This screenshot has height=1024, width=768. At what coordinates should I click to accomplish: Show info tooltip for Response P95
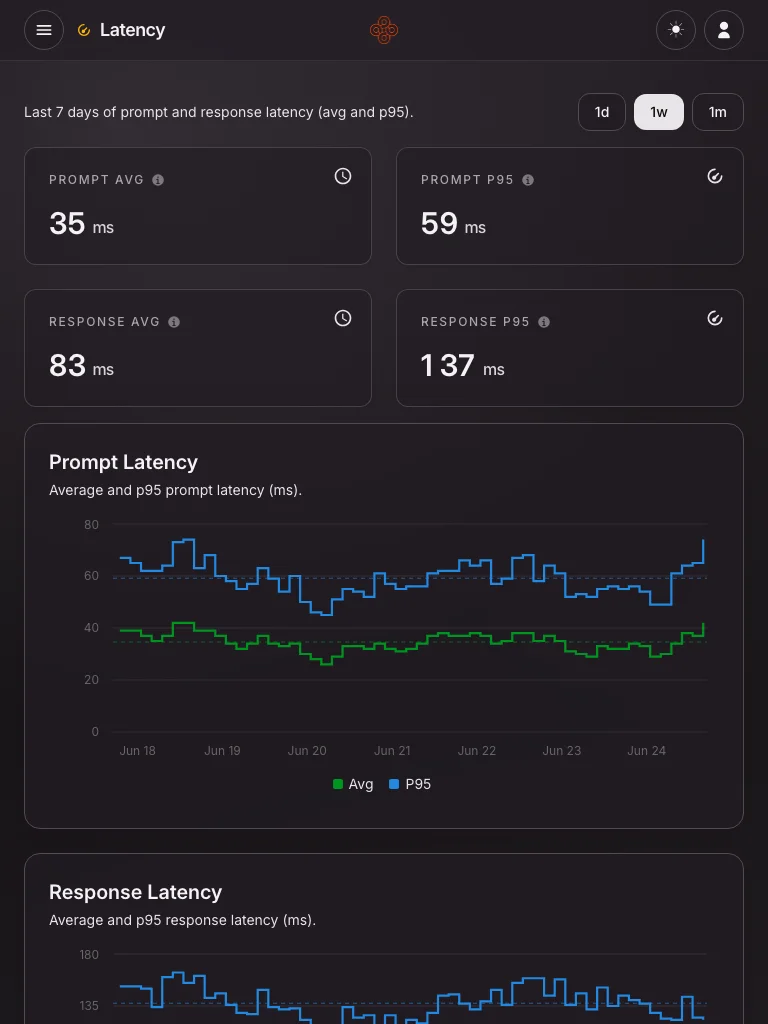(543, 322)
